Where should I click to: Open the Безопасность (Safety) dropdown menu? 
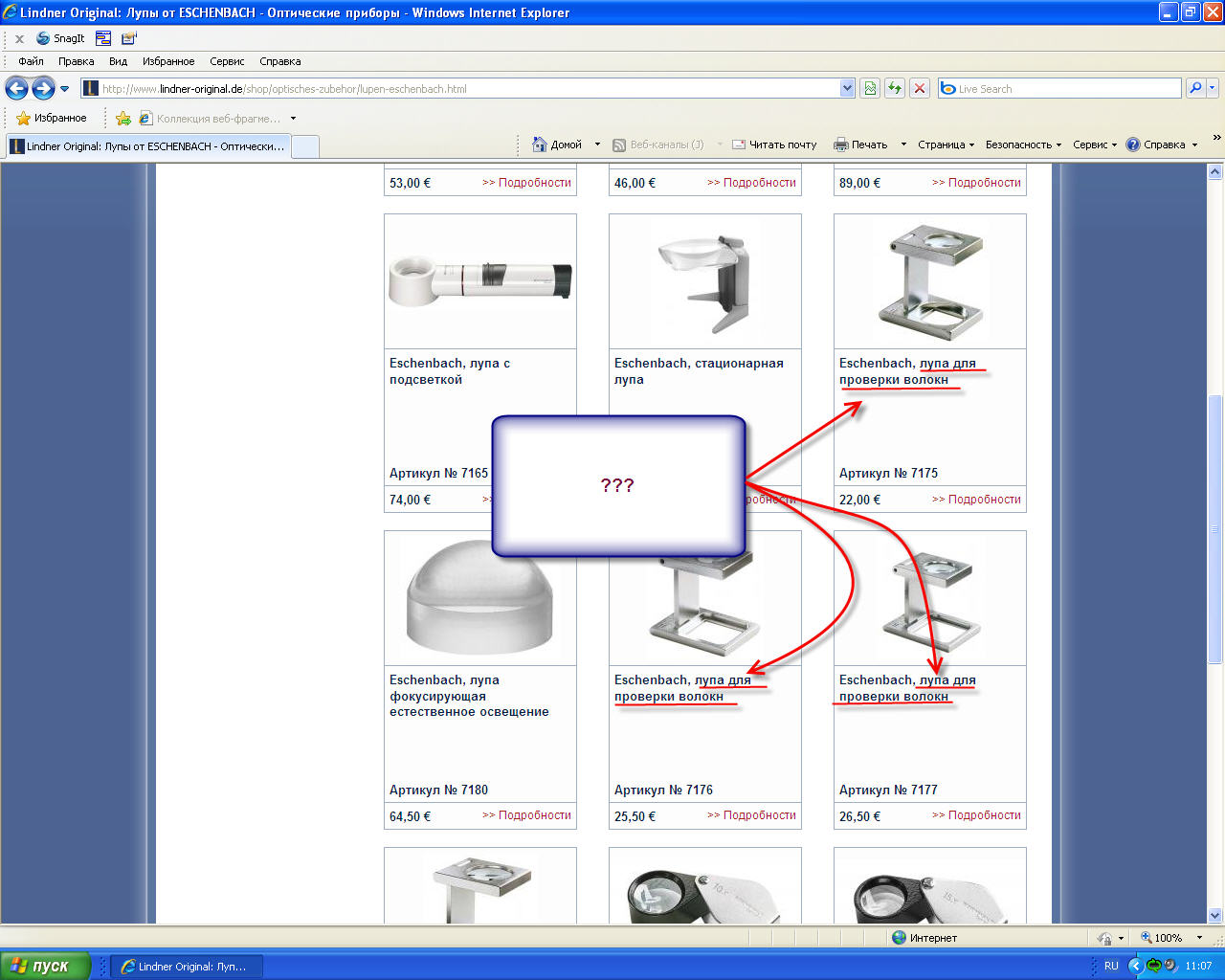click(1023, 145)
